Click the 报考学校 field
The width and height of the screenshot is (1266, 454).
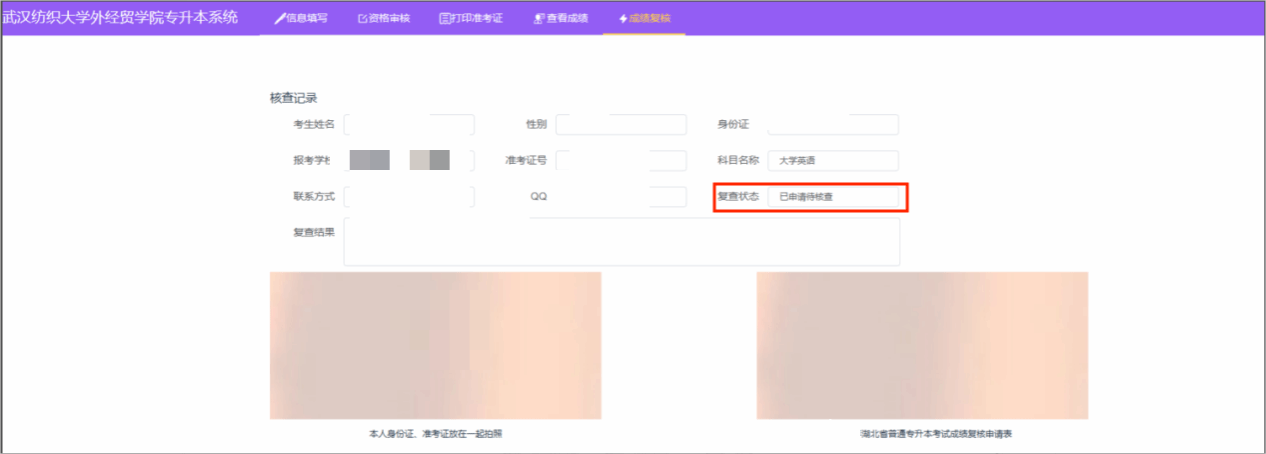coord(408,161)
